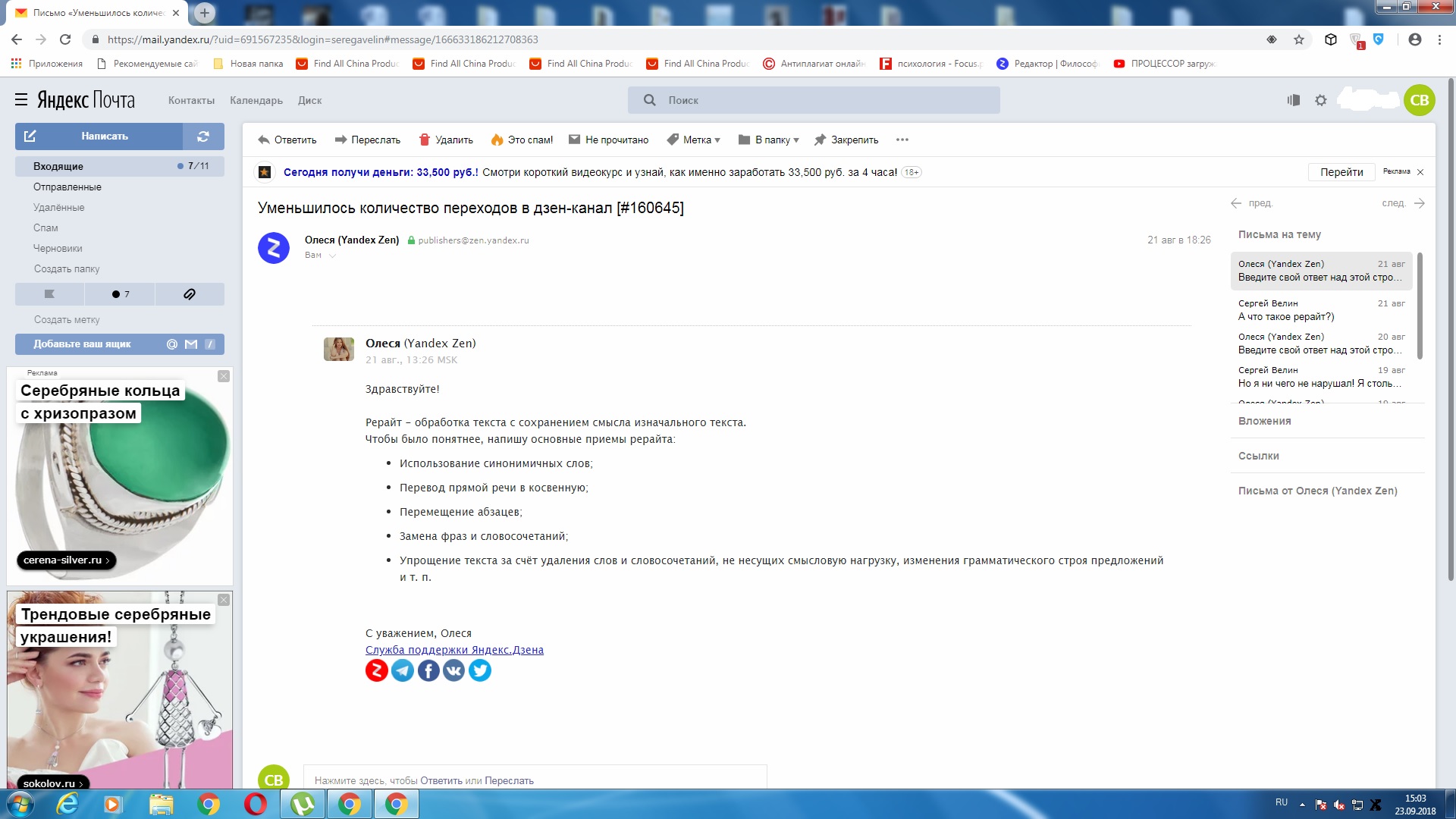Click the red Zen social icon in signature

click(x=377, y=670)
